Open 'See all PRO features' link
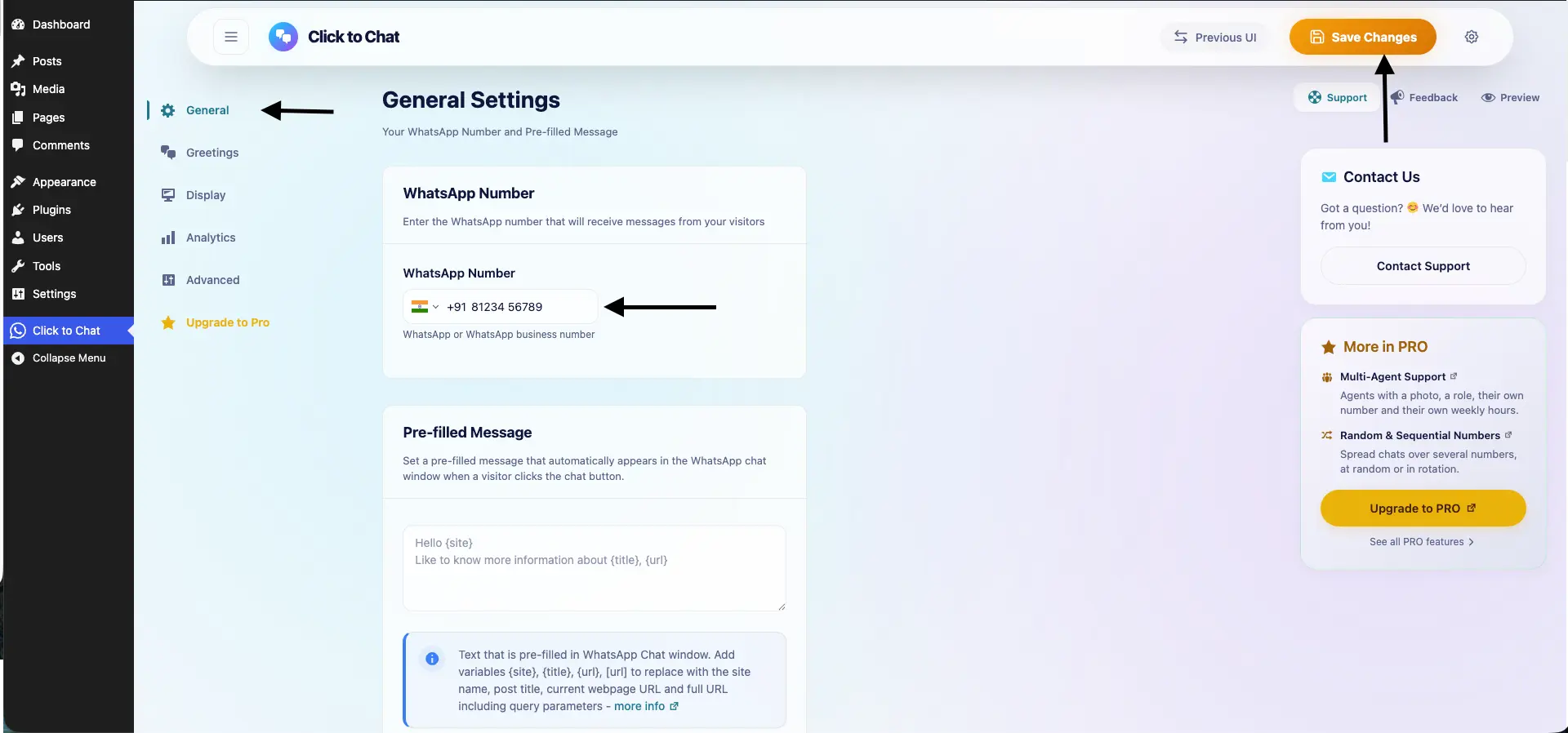Screen dimensions: 1568x733 point(1422,542)
